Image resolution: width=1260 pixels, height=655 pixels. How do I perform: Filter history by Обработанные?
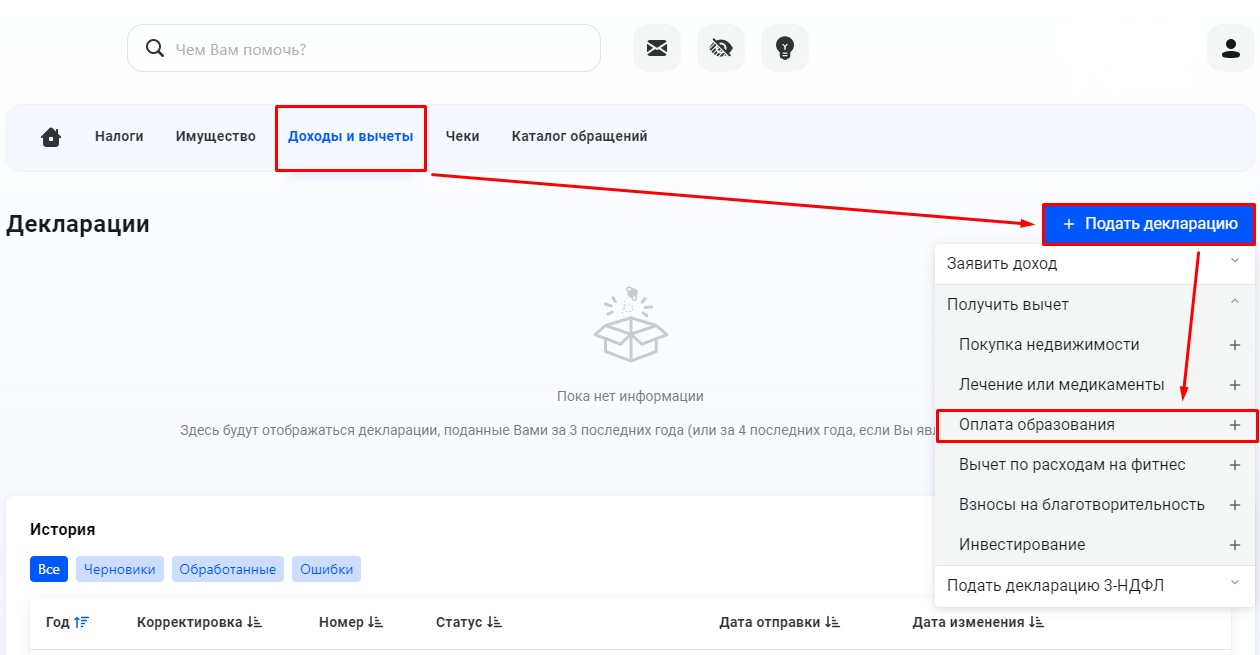tap(228, 569)
